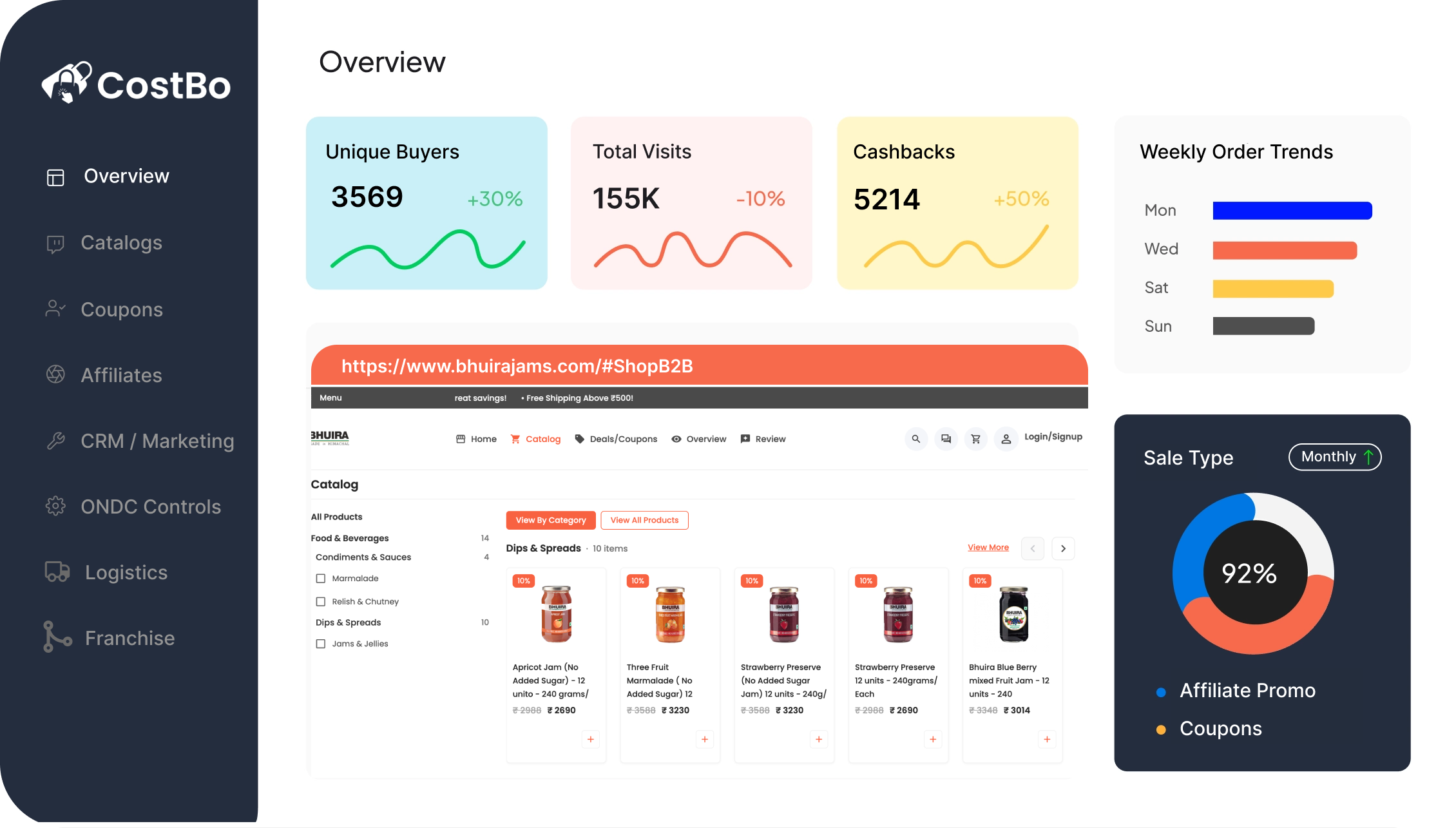Image resolution: width=1456 pixels, height=828 pixels.
Task: Switch to the Deals/Coupons tab
Action: point(615,439)
